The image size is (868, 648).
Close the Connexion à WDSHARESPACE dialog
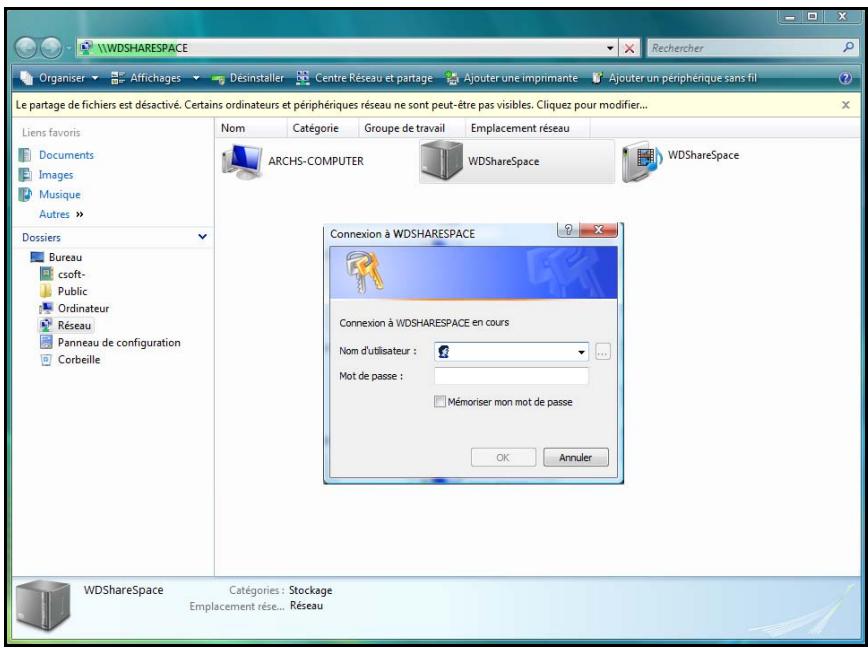598,230
